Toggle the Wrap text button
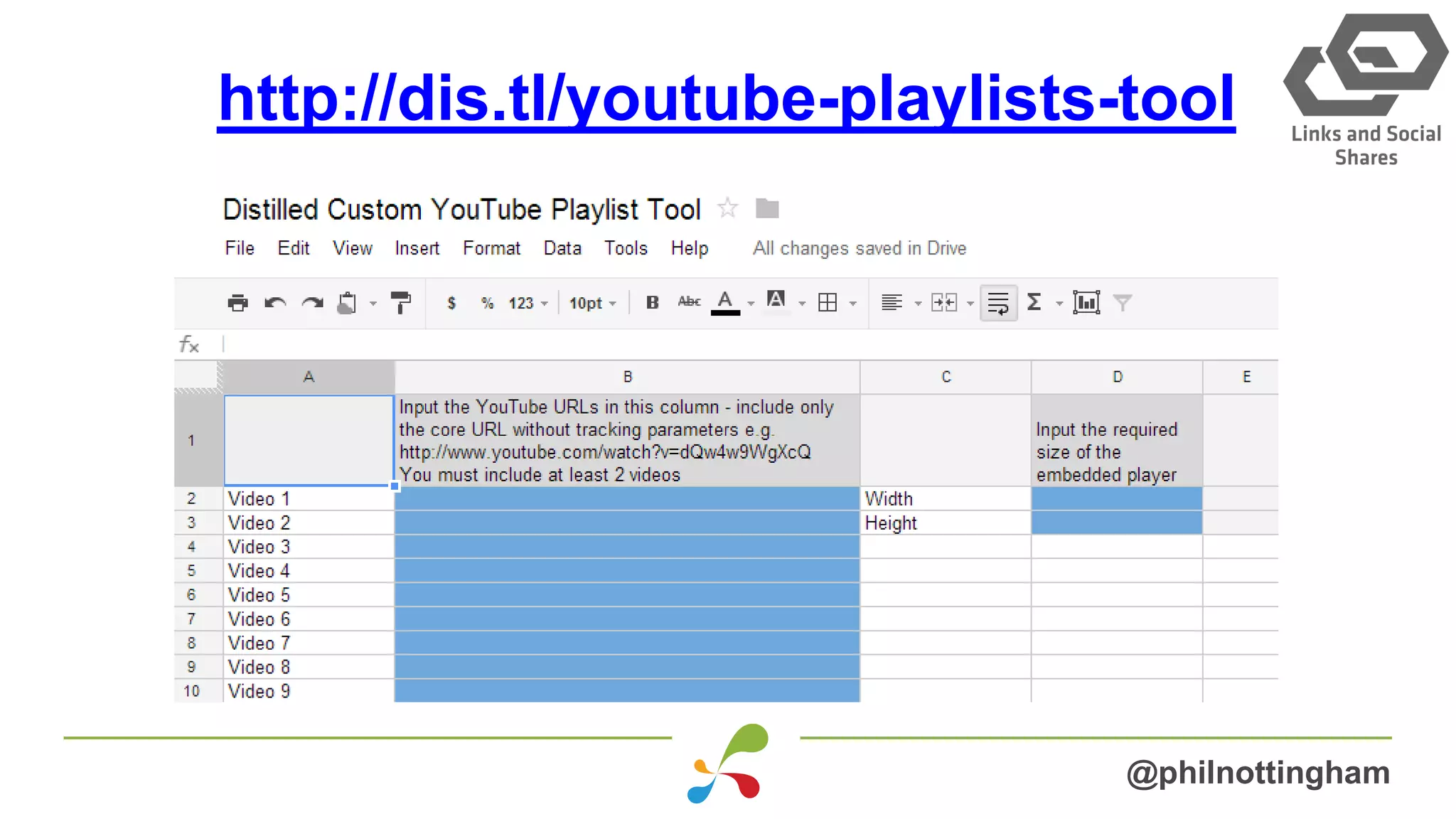 click(x=998, y=303)
